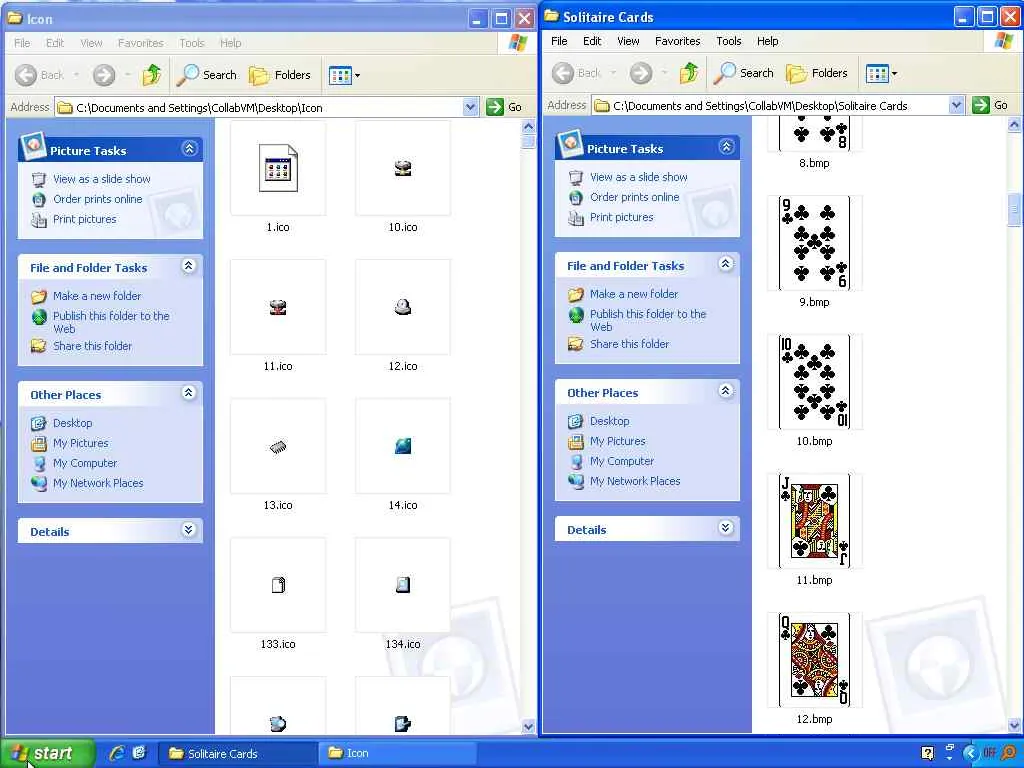The height and width of the screenshot is (768, 1024).
Task: Expand Details panel in Solitaire Cards window
Action: tap(725, 528)
